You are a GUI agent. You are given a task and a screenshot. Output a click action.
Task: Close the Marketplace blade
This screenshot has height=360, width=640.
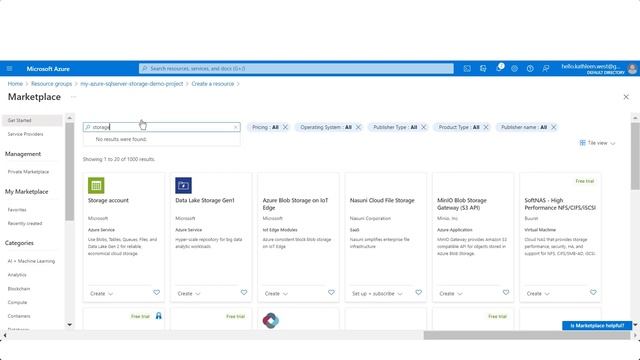(626, 97)
